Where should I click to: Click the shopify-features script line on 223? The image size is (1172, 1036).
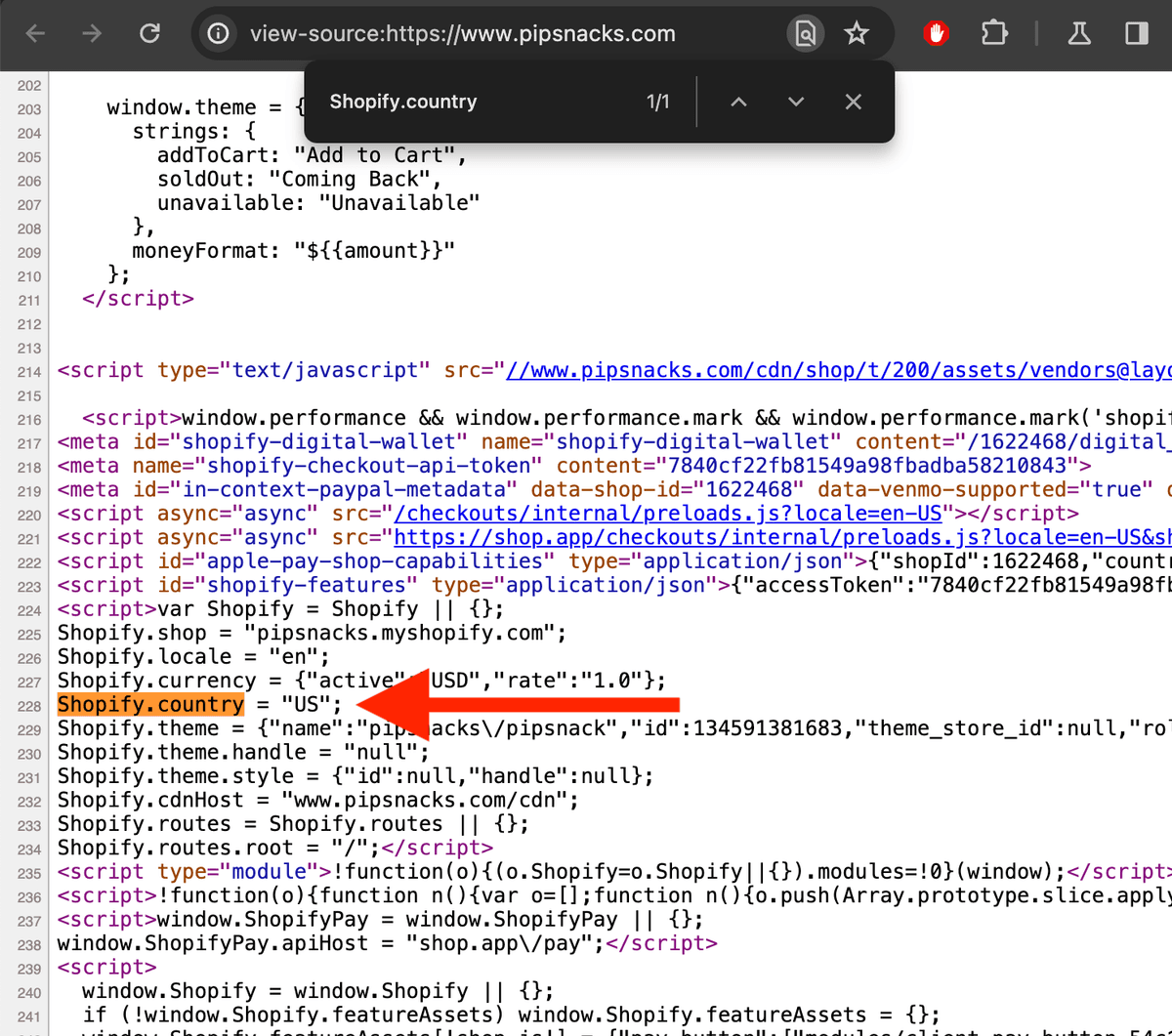tap(613, 585)
